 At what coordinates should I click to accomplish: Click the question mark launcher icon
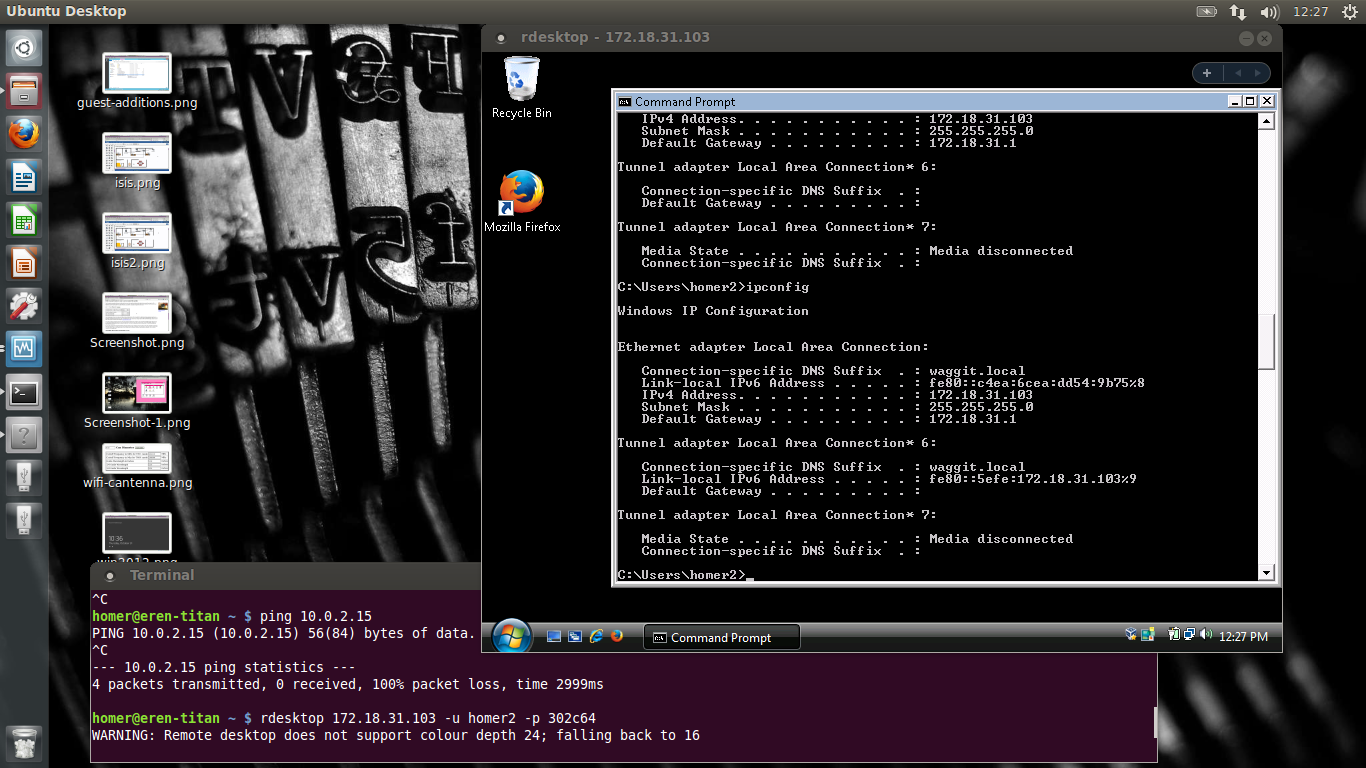click(x=24, y=435)
